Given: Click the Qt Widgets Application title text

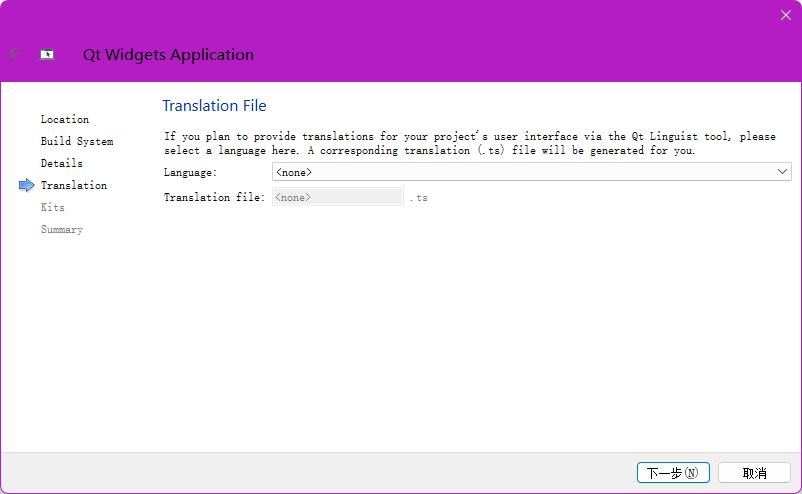Looking at the screenshot, I should tap(168, 55).
